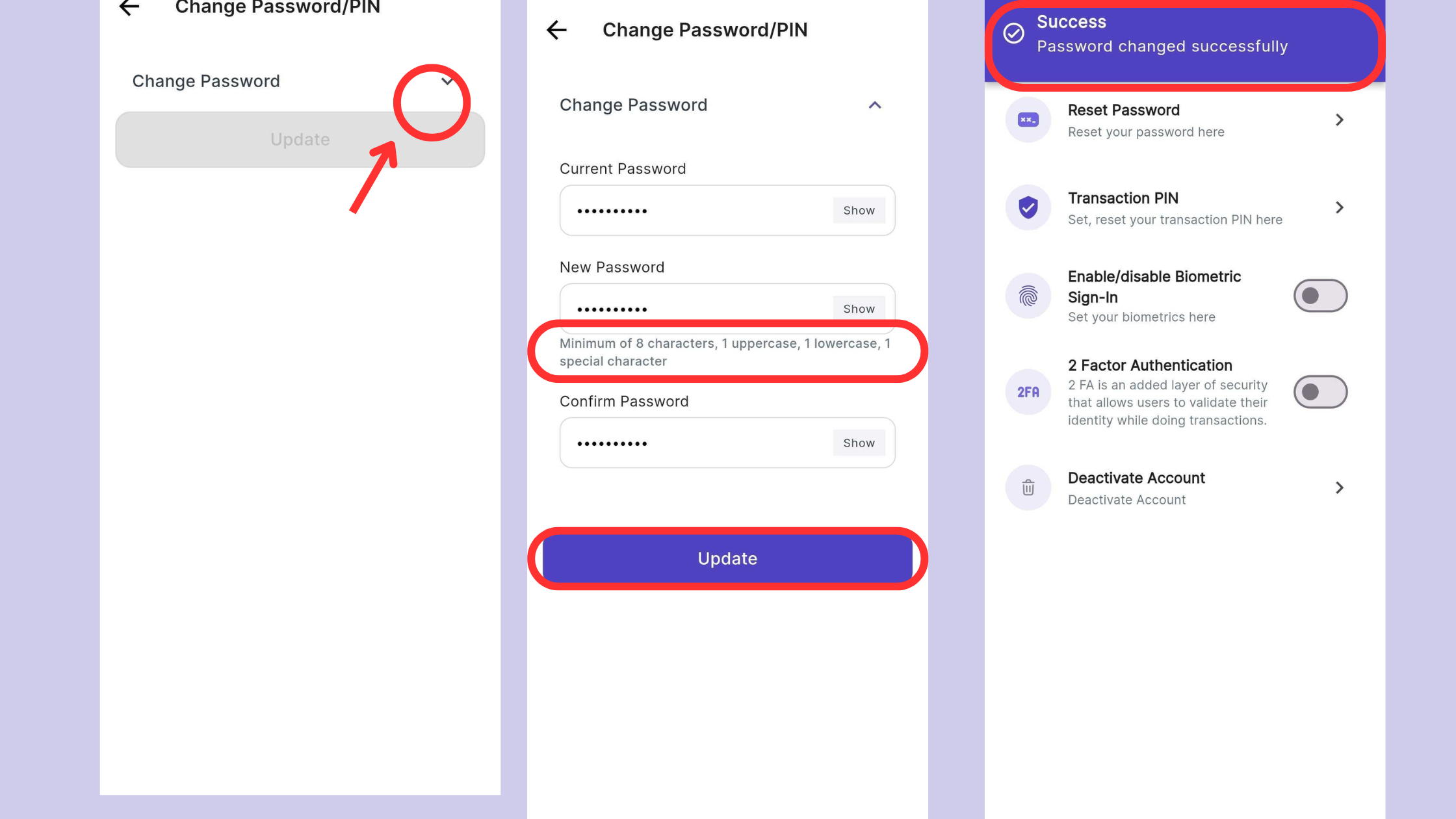Image resolution: width=1456 pixels, height=819 pixels.
Task: Click the Success checkmark icon in the banner
Action: click(x=1013, y=33)
